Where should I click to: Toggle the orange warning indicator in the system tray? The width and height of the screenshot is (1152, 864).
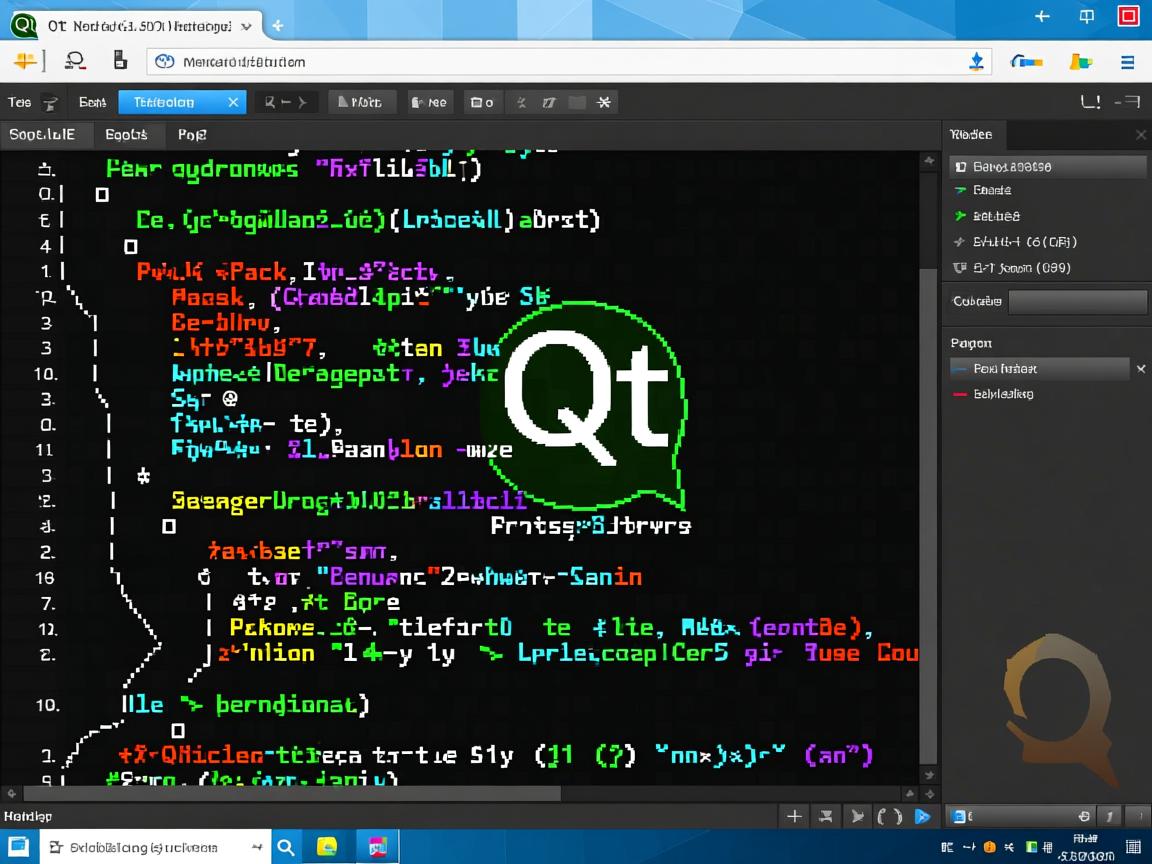pyautogui.click(x=988, y=846)
